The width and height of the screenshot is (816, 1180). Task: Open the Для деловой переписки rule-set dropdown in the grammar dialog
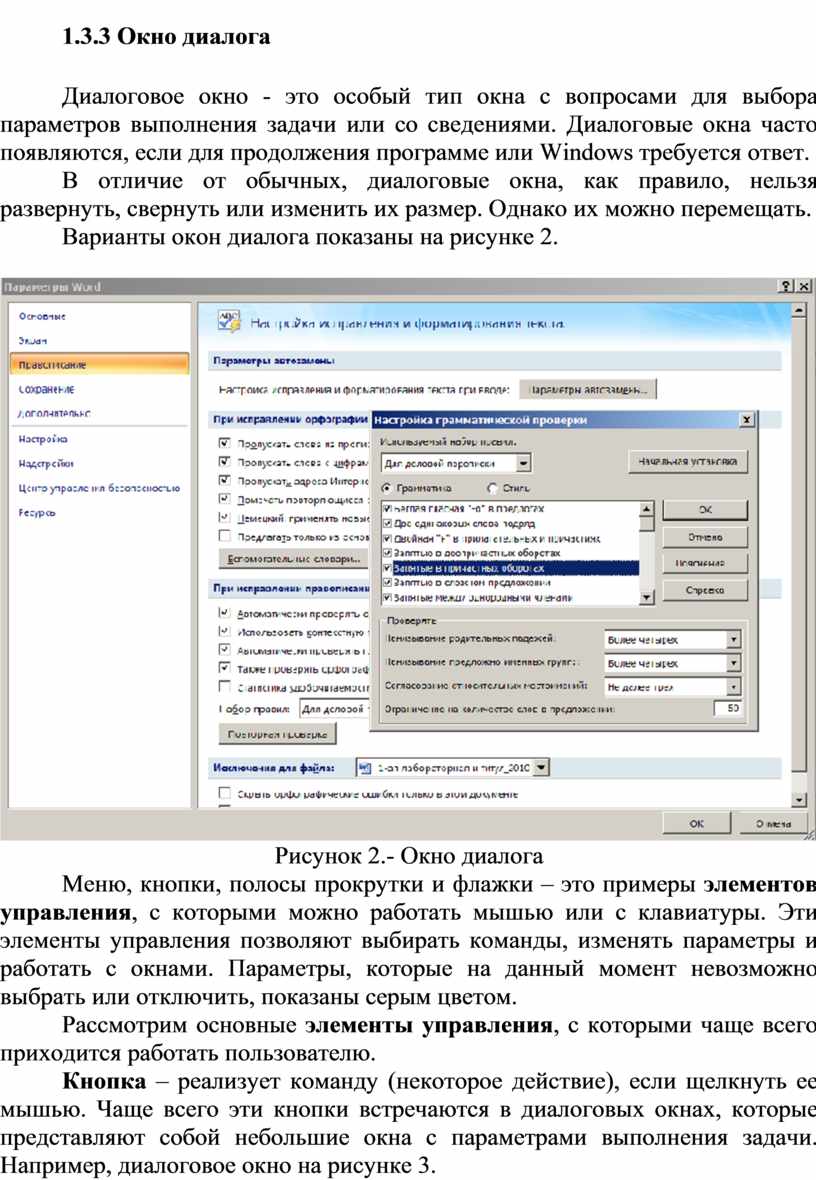coord(524,463)
